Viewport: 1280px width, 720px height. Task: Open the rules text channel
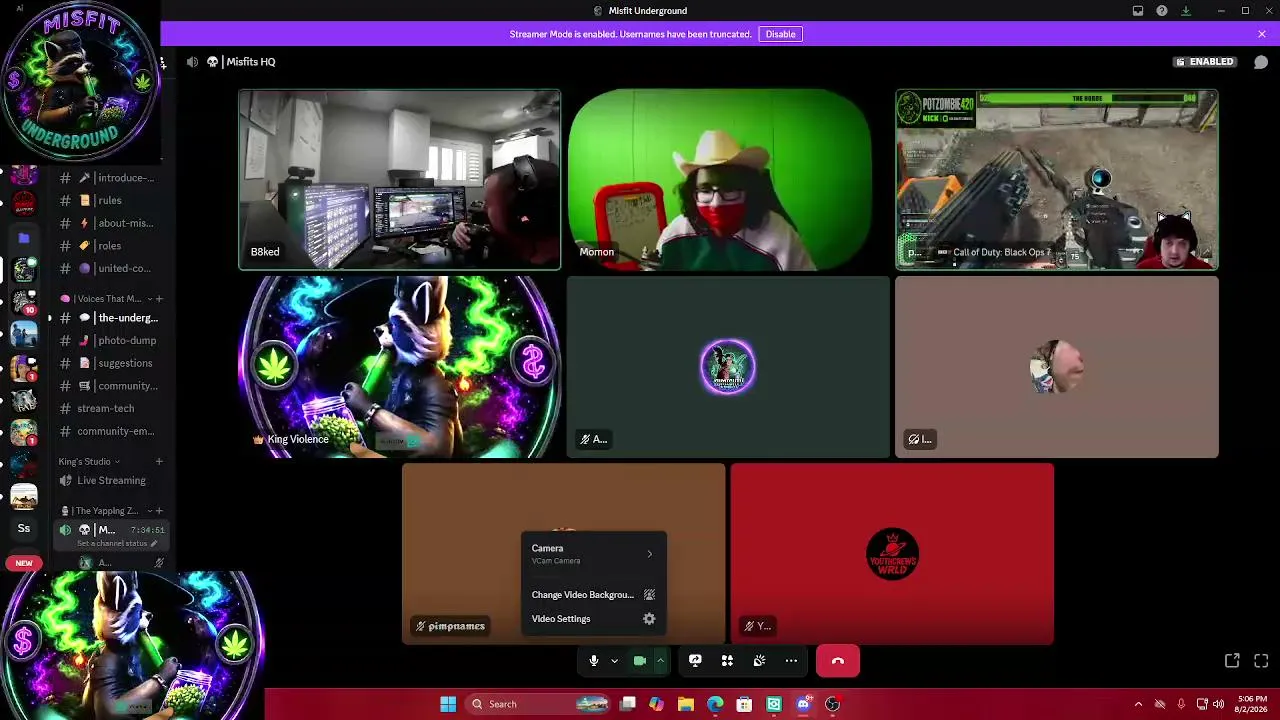pos(110,200)
